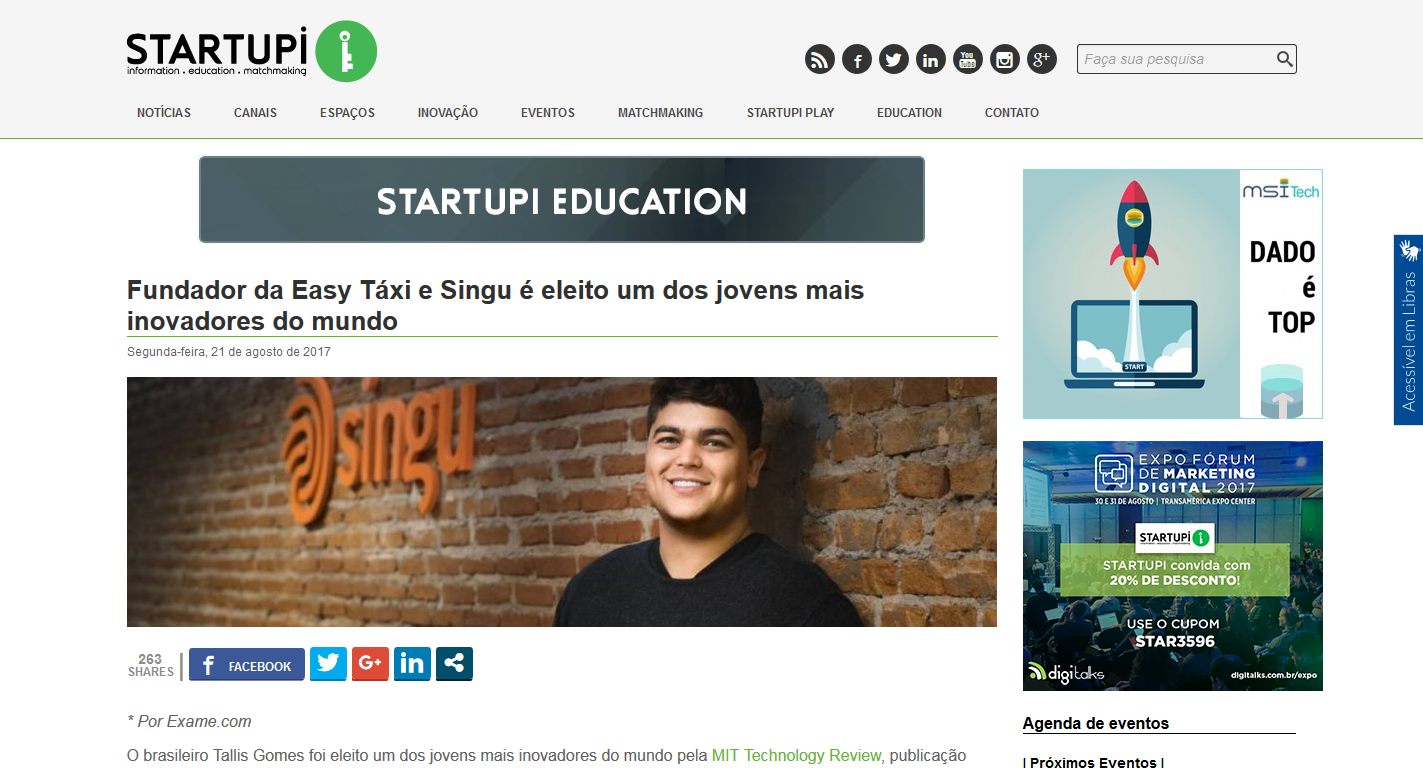This screenshot has height=768, width=1423.
Task: Click the search magnifier icon
Action: point(1285,59)
